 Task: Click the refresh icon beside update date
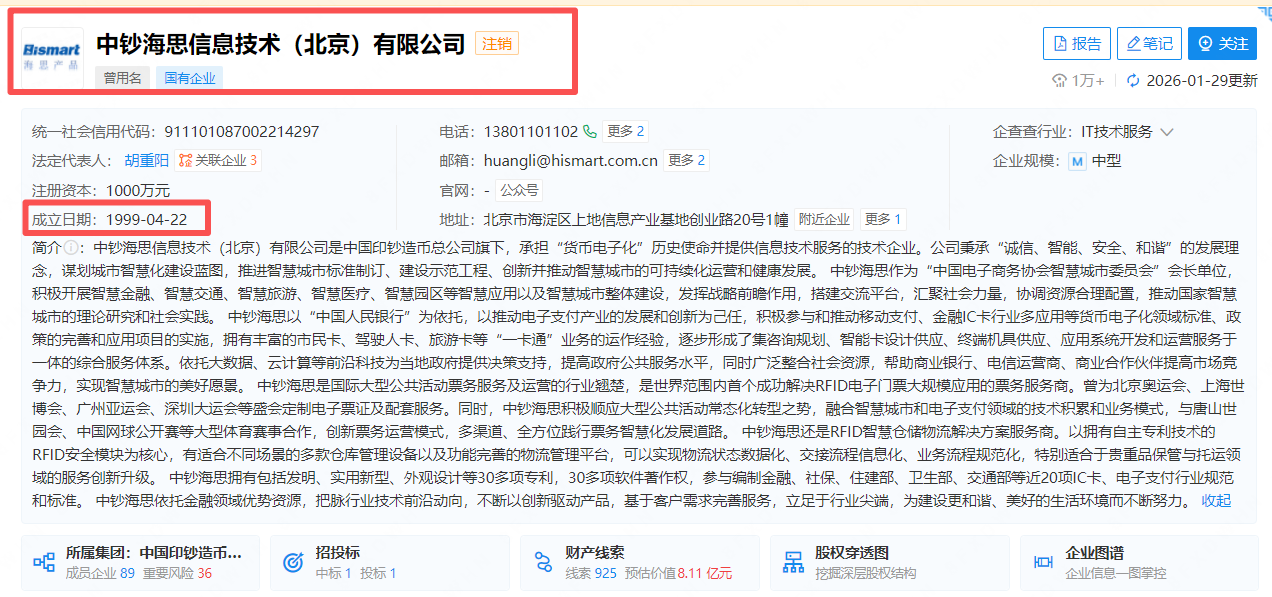(1133, 81)
